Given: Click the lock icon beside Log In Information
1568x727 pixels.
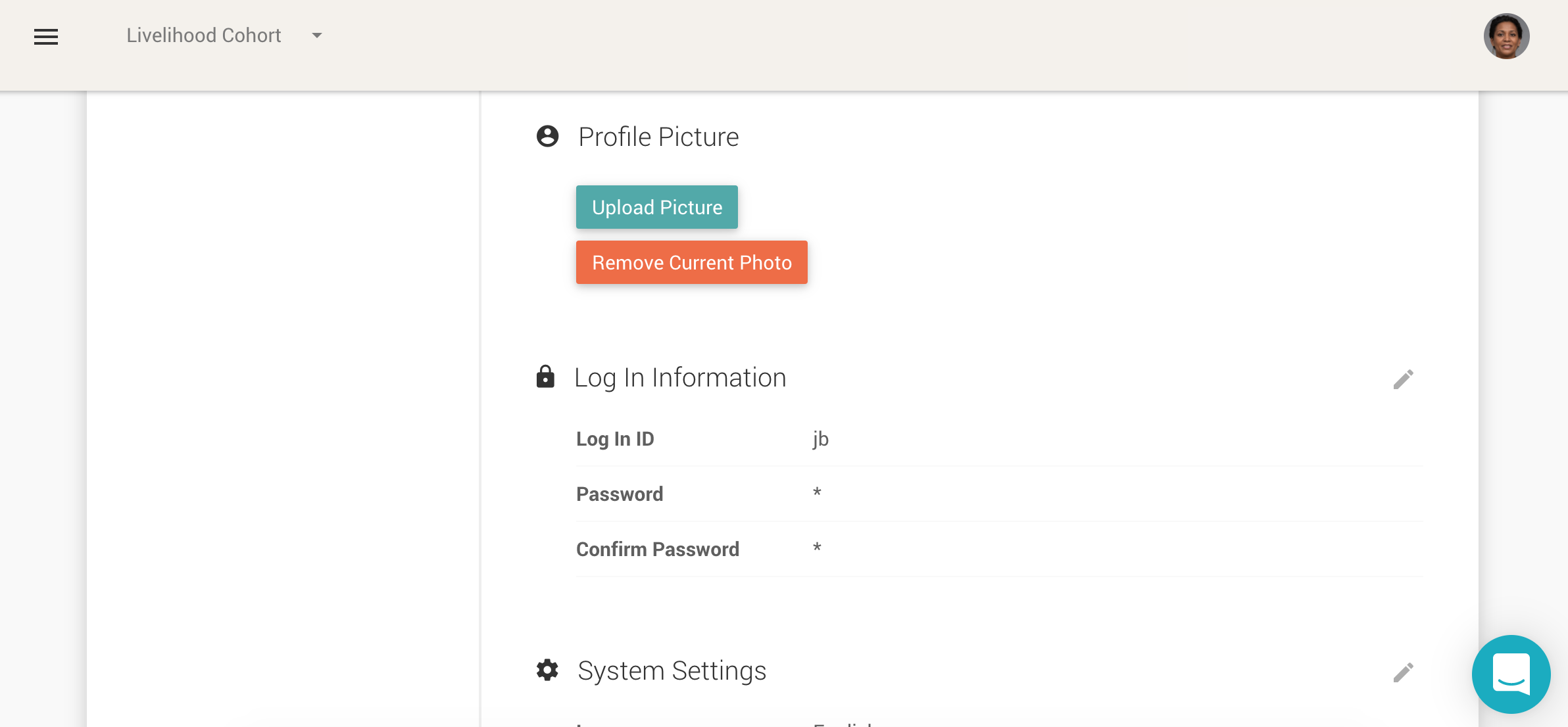Looking at the screenshot, I should 545,377.
